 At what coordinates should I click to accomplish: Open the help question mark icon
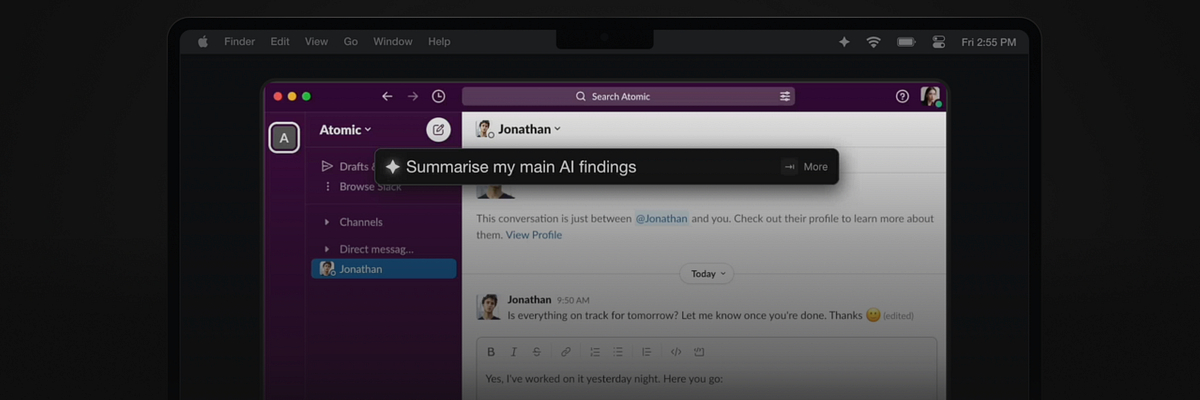point(902,96)
